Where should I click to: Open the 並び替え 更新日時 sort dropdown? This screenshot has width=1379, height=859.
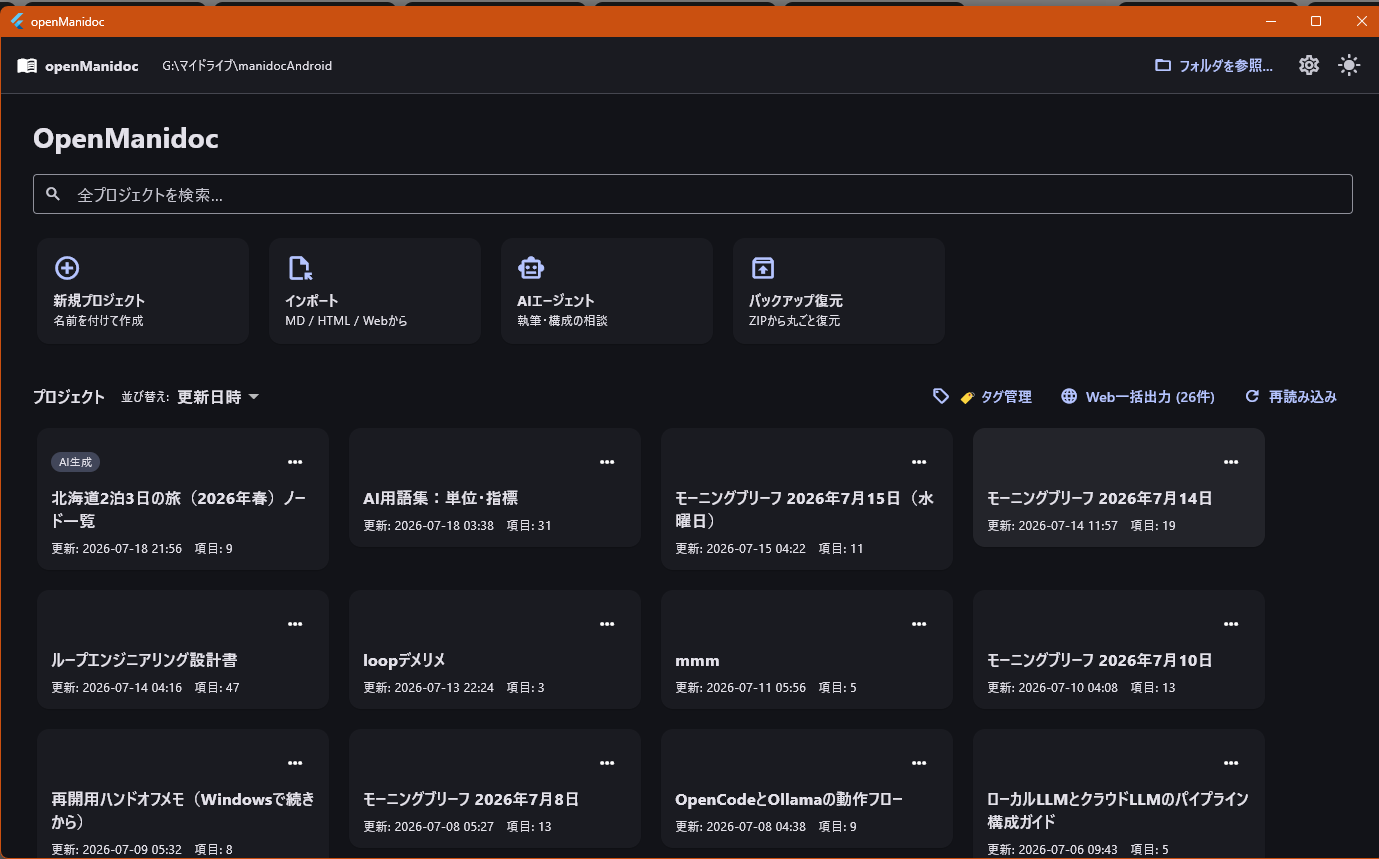[218, 397]
